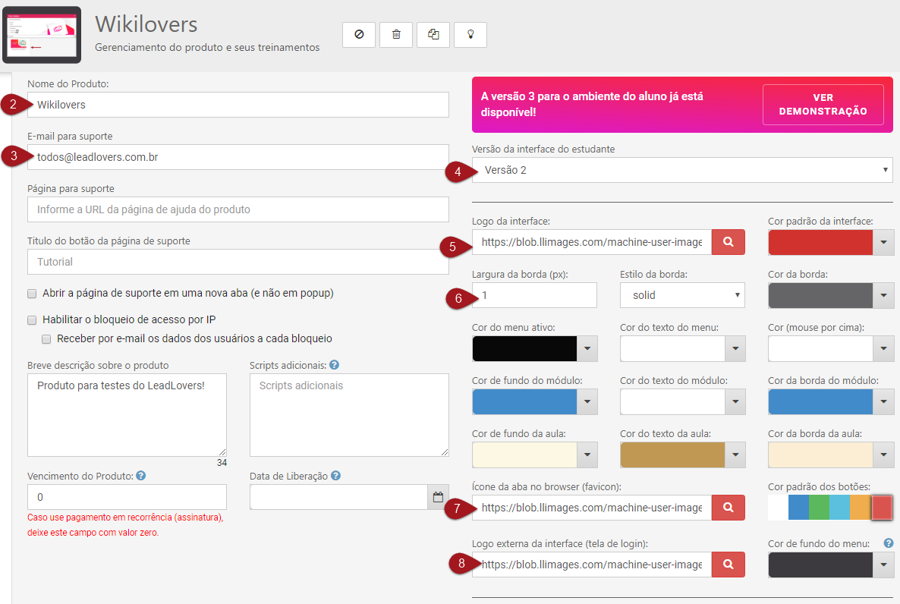The image size is (900, 604).
Task: Click help icon next to Scripts adicionais
Action: click(x=334, y=366)
